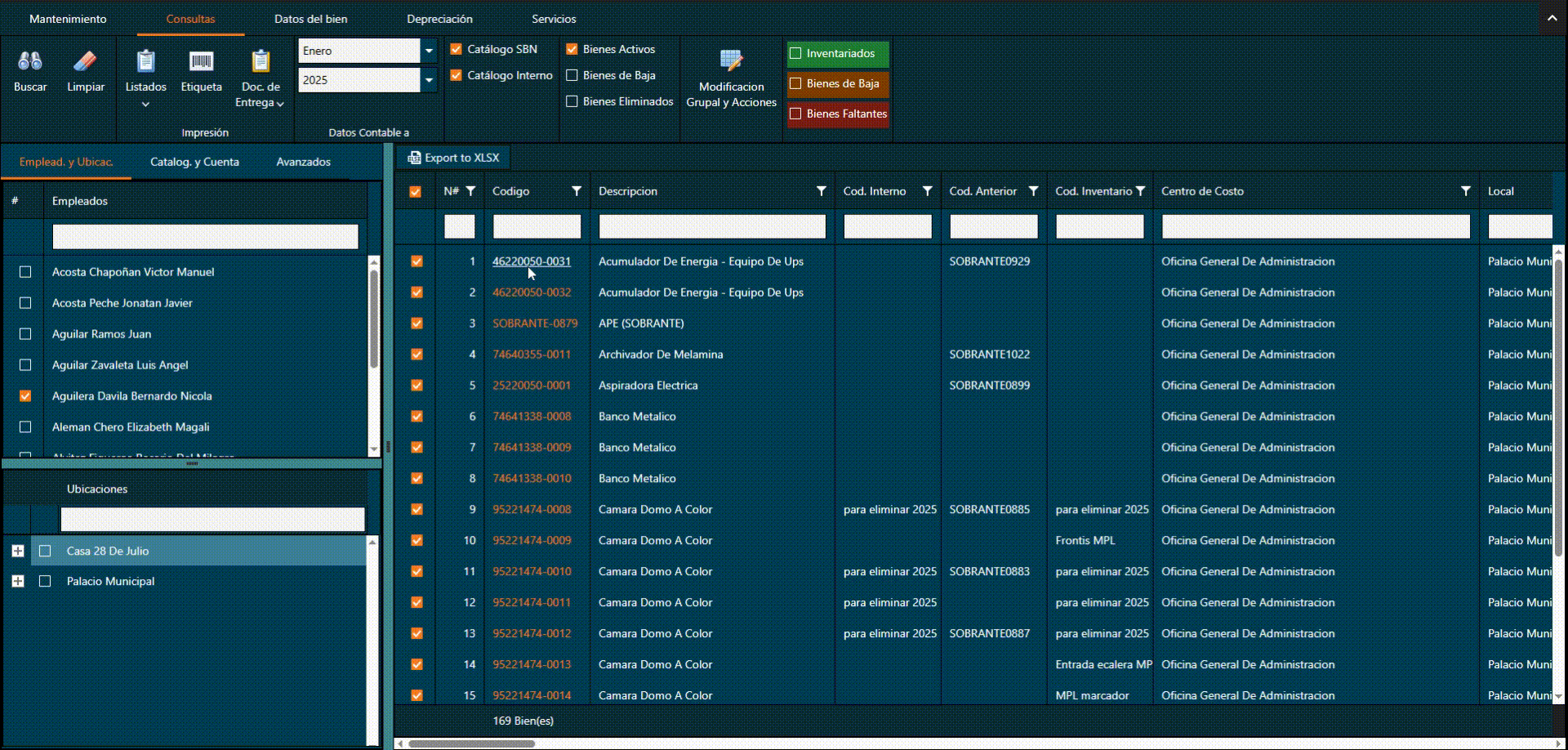Open filter icon on Centro de Costo column

pyautogui.click(x=1466, y=191)
